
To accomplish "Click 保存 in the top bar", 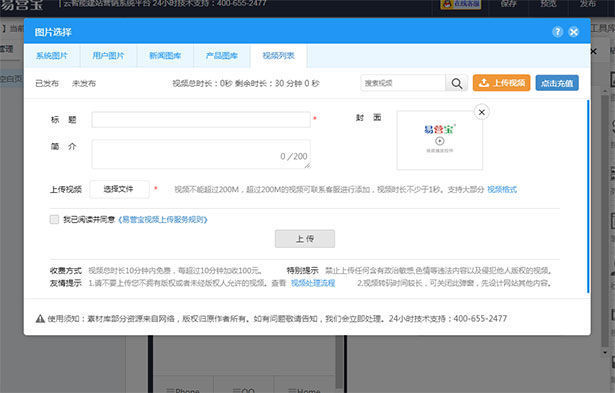I will tap(509, 4).
